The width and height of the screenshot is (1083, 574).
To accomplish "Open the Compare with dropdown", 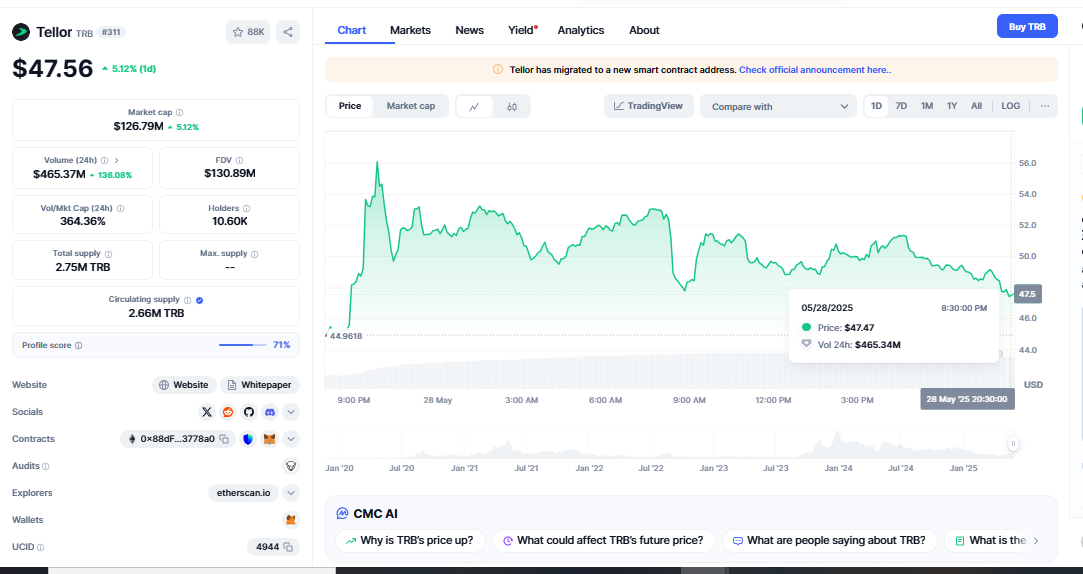I will [x=778, y=106].
